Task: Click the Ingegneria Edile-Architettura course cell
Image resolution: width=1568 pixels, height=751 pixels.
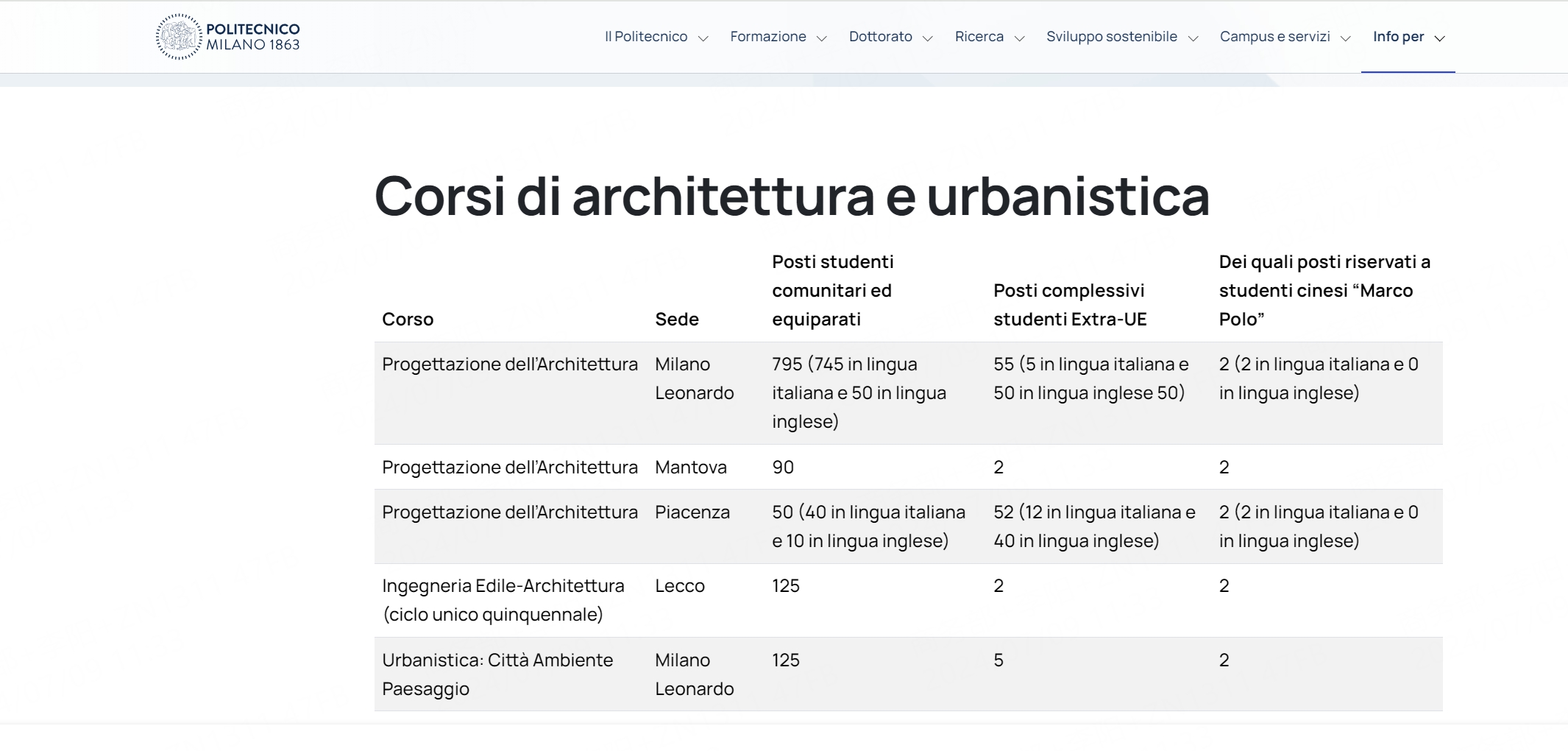Action: pos(503,600)
